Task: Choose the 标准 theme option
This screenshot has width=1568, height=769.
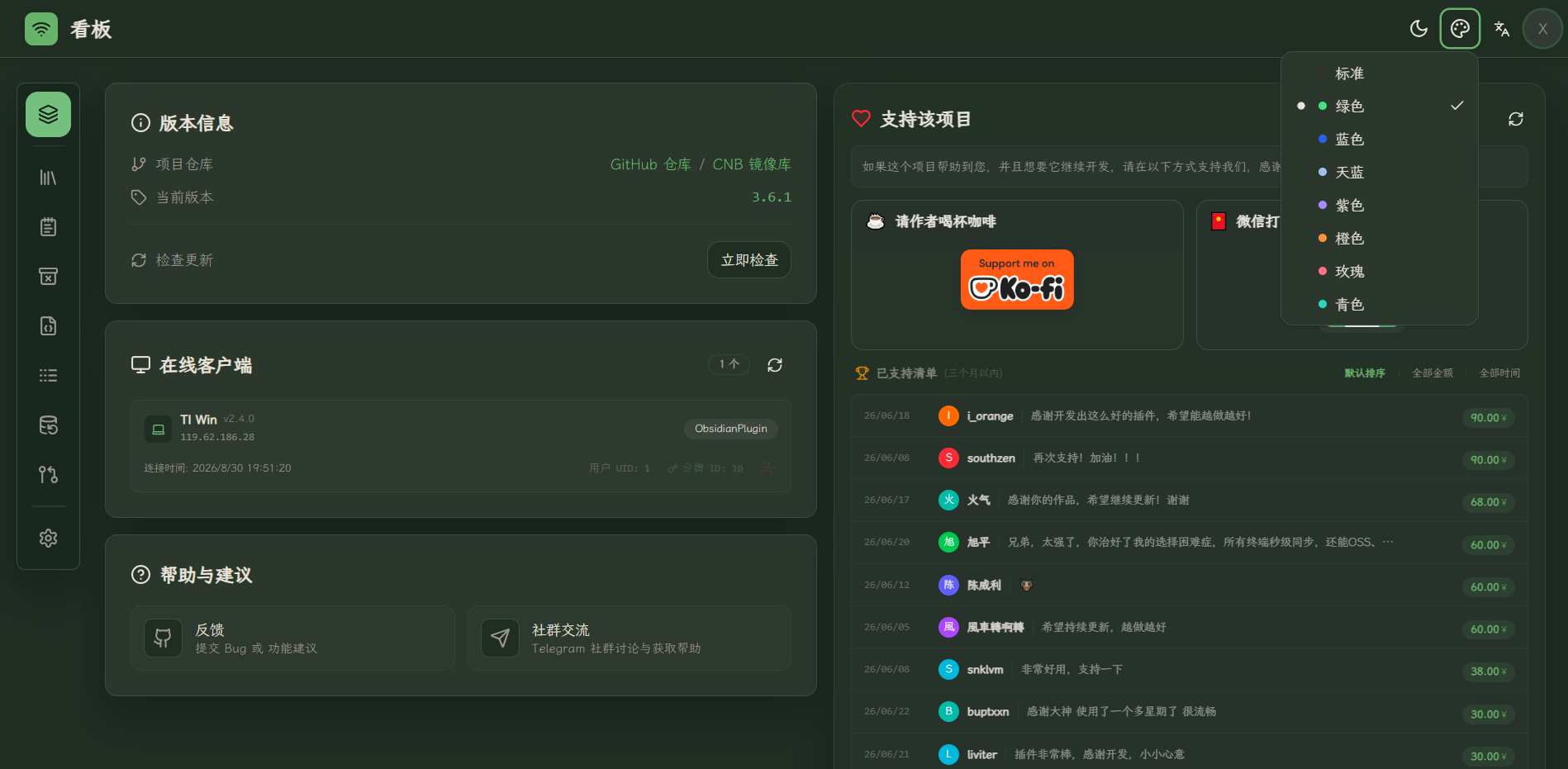Action: [x=1379, y=74]
